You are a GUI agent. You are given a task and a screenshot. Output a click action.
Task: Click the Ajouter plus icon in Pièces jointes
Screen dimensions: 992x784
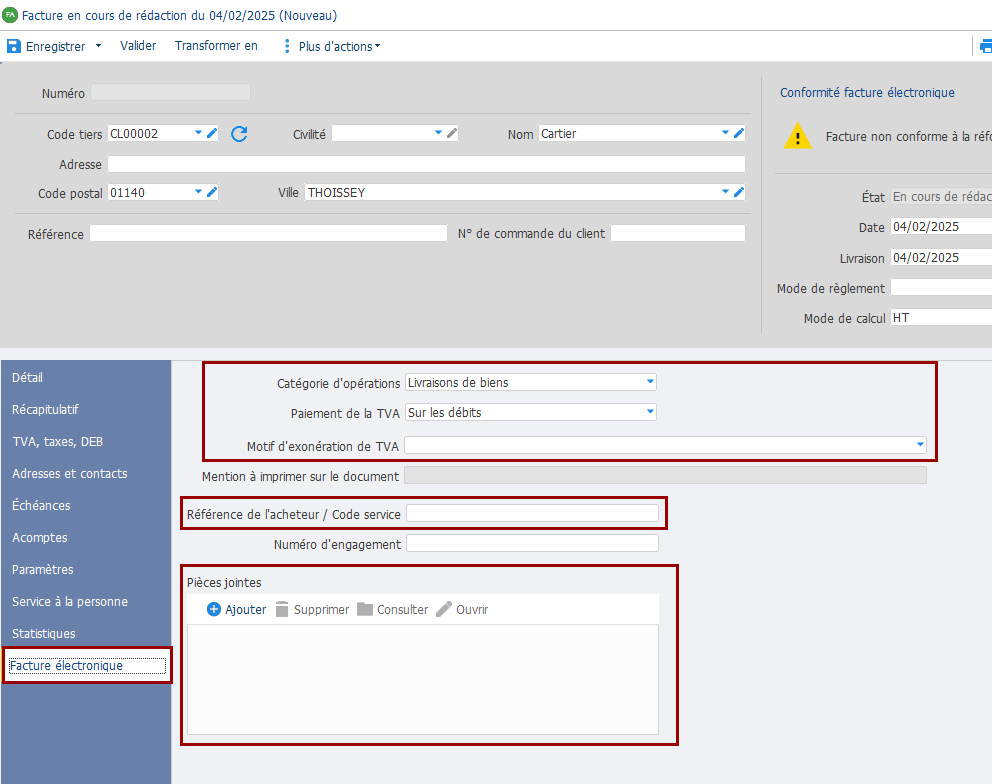tap(213, 609)
